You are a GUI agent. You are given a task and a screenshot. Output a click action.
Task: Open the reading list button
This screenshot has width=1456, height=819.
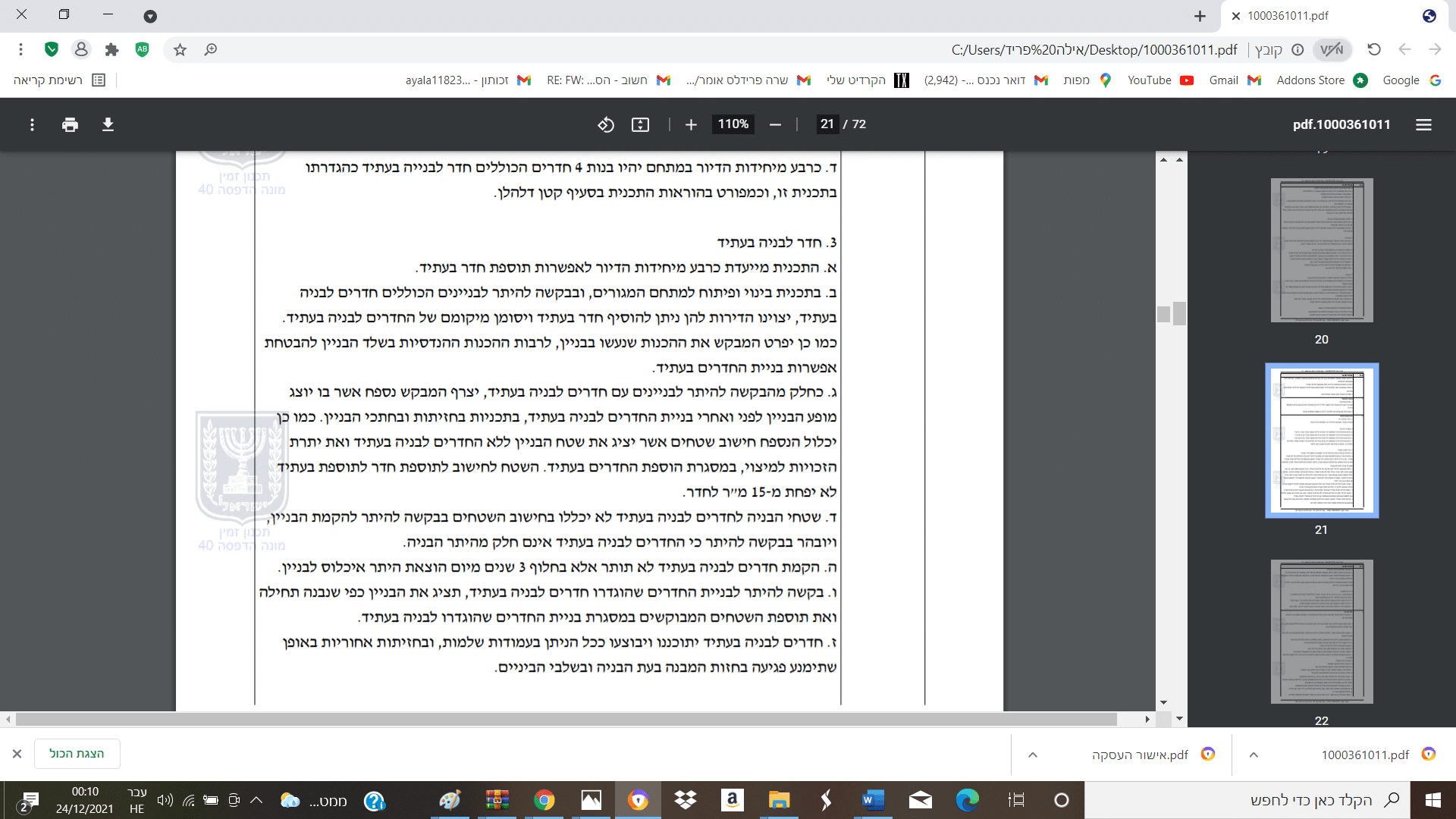point(59,80)
